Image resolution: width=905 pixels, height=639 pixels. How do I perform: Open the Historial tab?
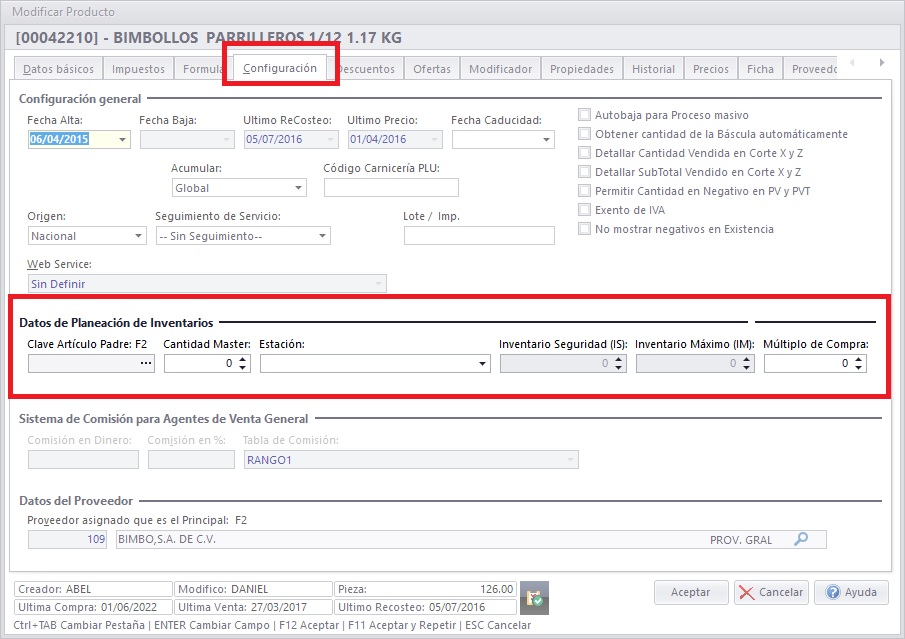click(x=653, y=69)
